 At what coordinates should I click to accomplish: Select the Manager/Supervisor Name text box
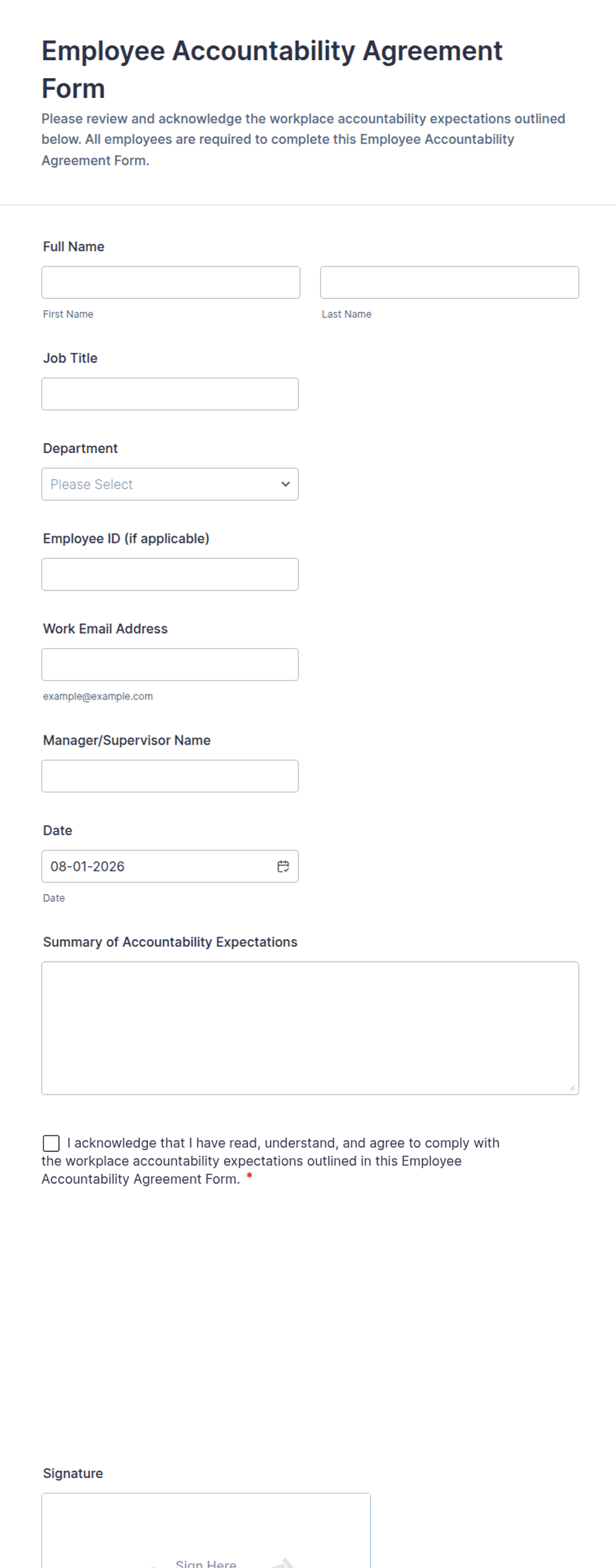(x=170, y=776)
